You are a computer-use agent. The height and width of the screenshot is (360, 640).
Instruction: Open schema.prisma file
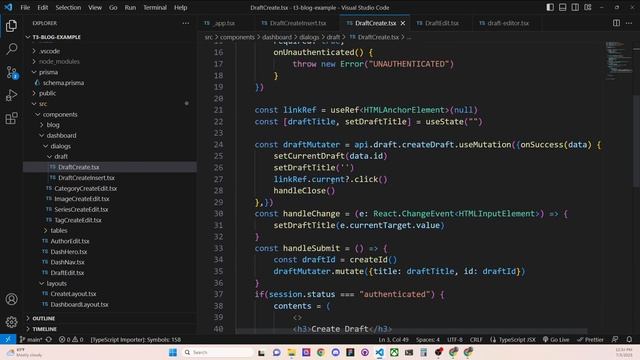pos(63,83)
